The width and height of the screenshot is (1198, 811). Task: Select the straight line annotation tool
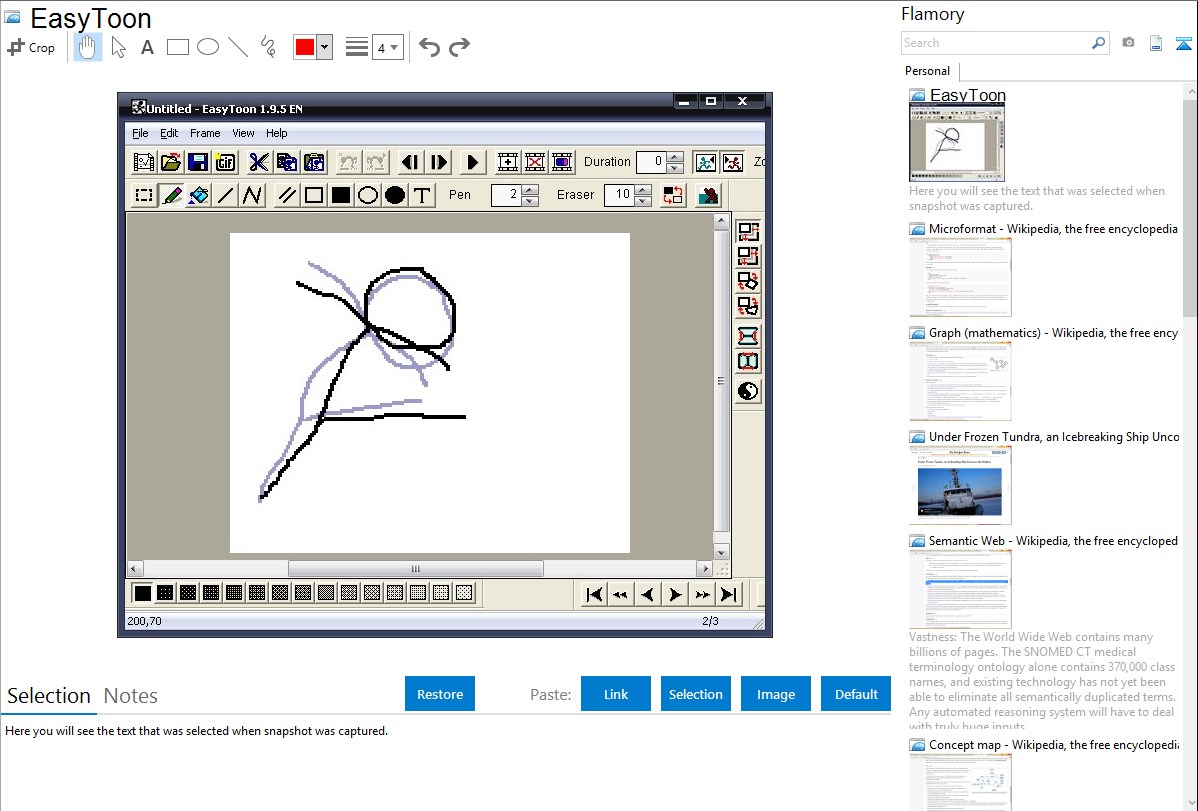[x=238, y=47]
